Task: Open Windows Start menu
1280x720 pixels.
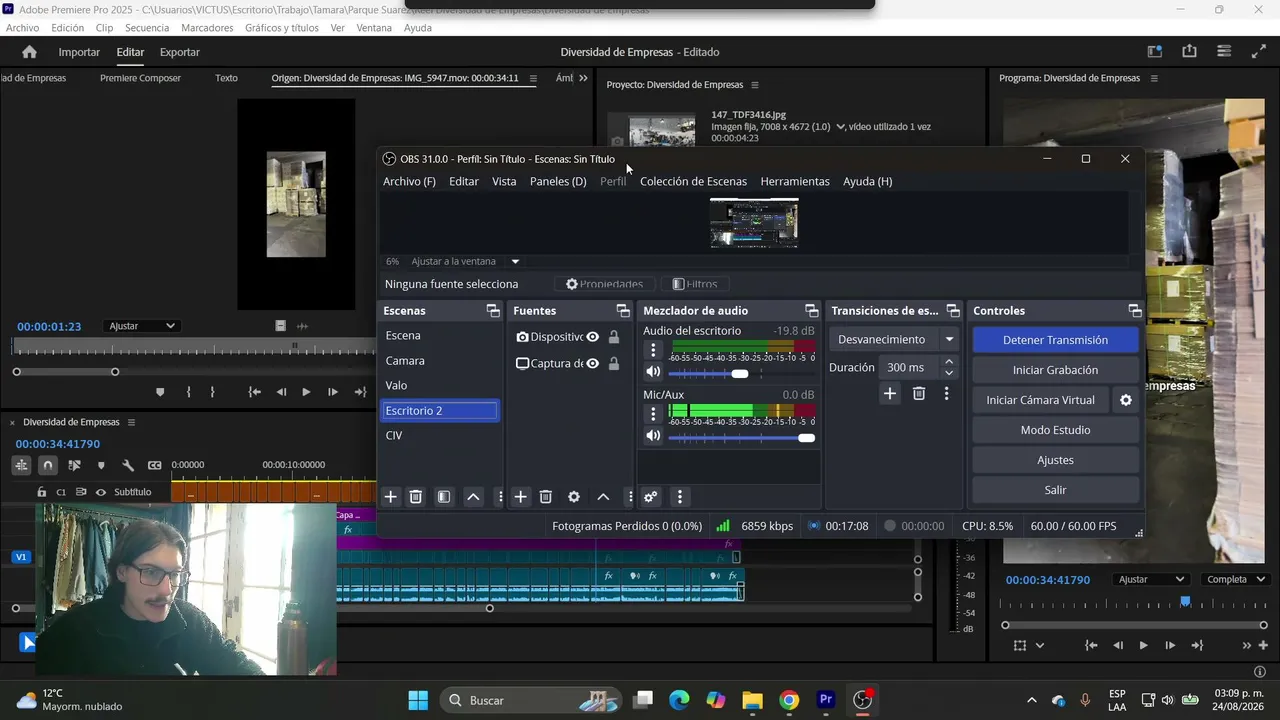Action: 418,700
